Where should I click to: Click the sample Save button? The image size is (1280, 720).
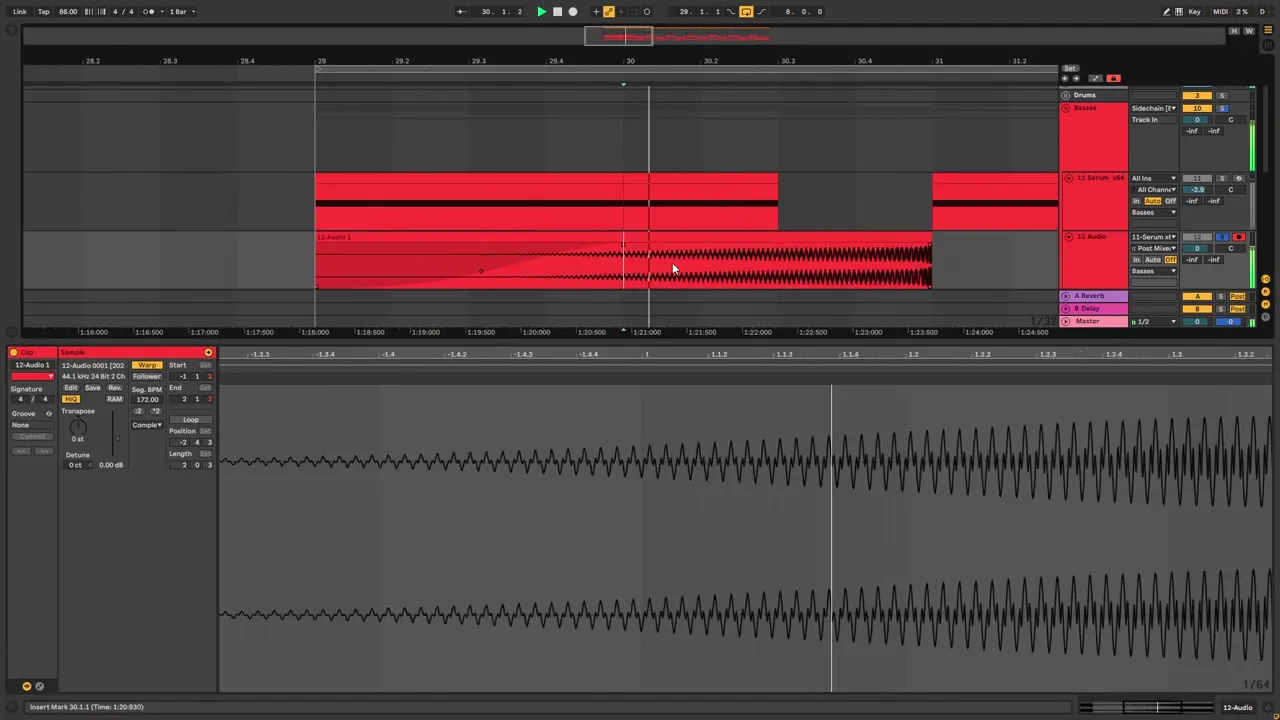[93, 388]
